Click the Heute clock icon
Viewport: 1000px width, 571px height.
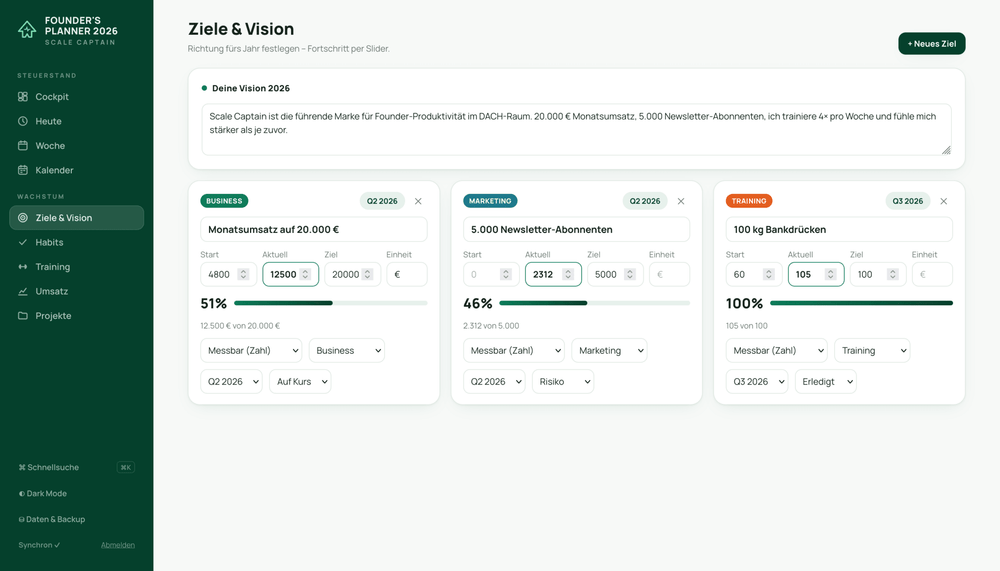[23, 121]
